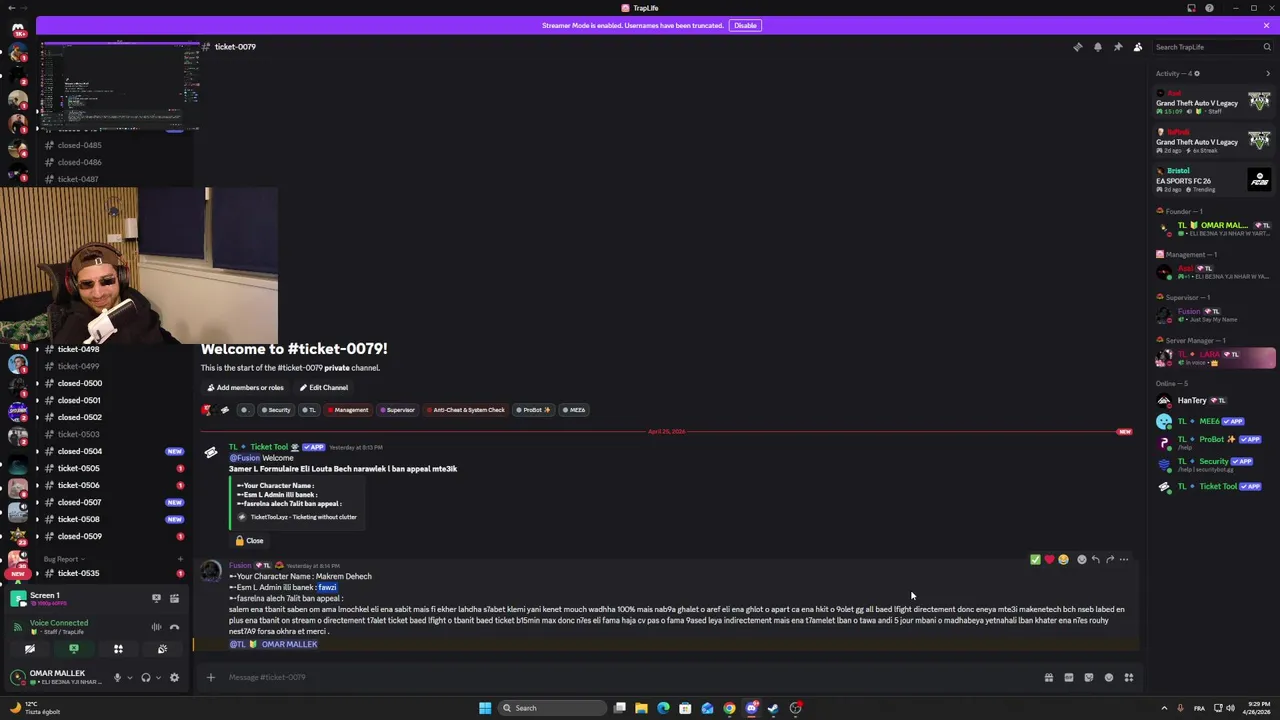Open emoji picker in message bar

[1108, 678]
